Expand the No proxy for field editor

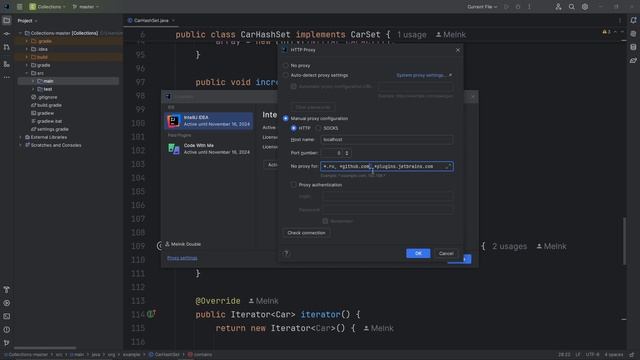448,166
